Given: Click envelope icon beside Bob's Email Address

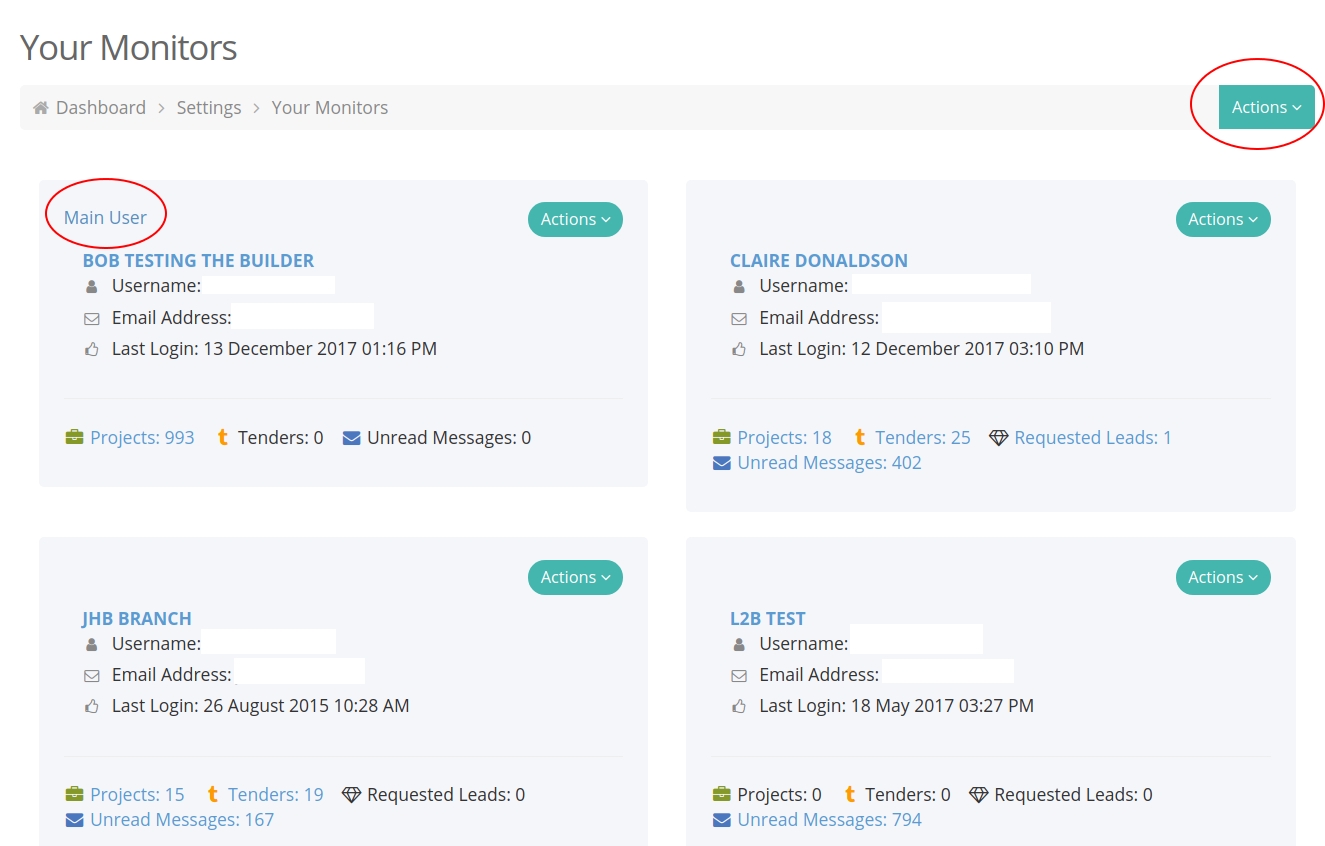Looking at the screenshot, I should [92, 319].
